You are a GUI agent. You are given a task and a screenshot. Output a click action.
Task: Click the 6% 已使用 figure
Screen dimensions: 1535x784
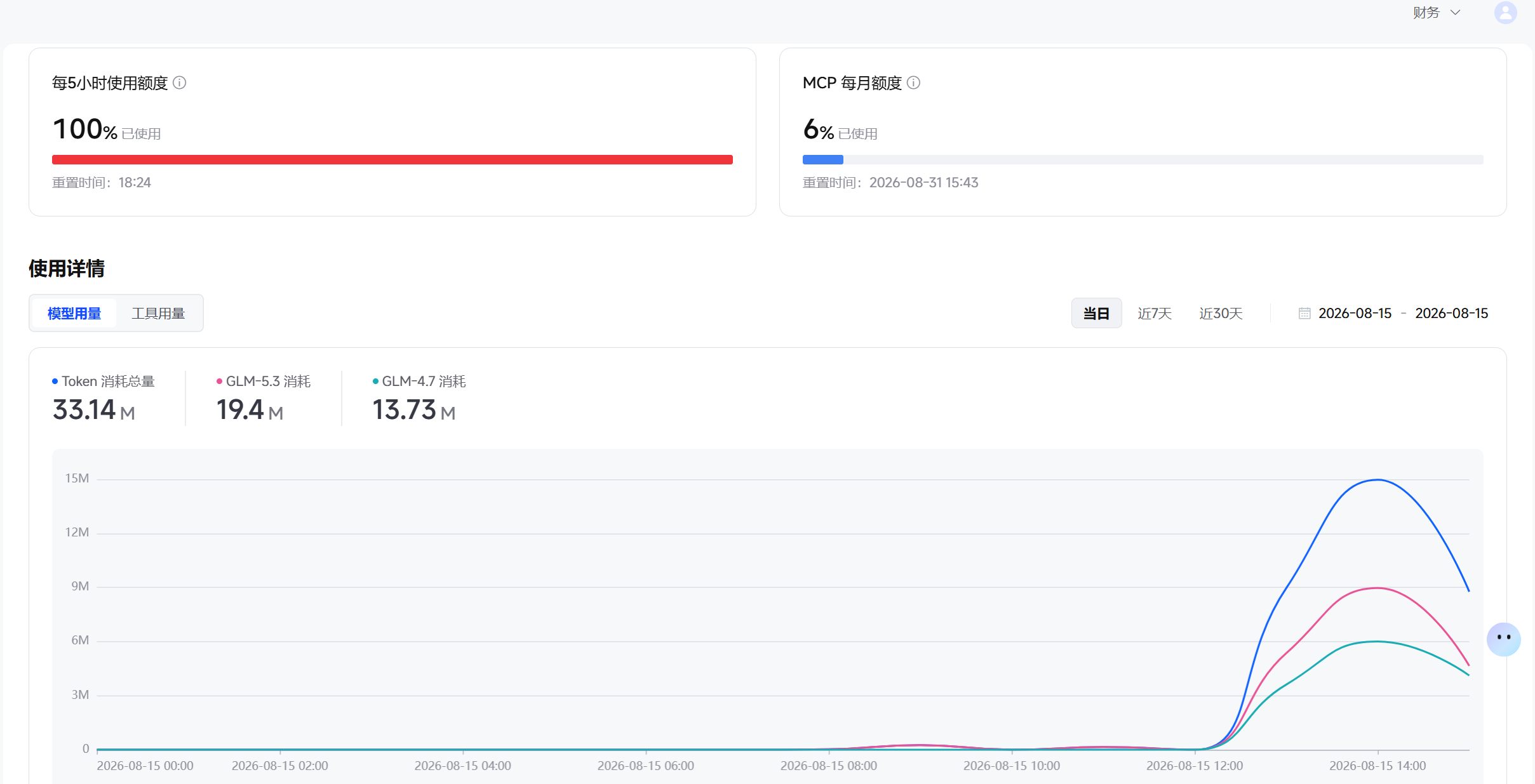pos(840,130)
